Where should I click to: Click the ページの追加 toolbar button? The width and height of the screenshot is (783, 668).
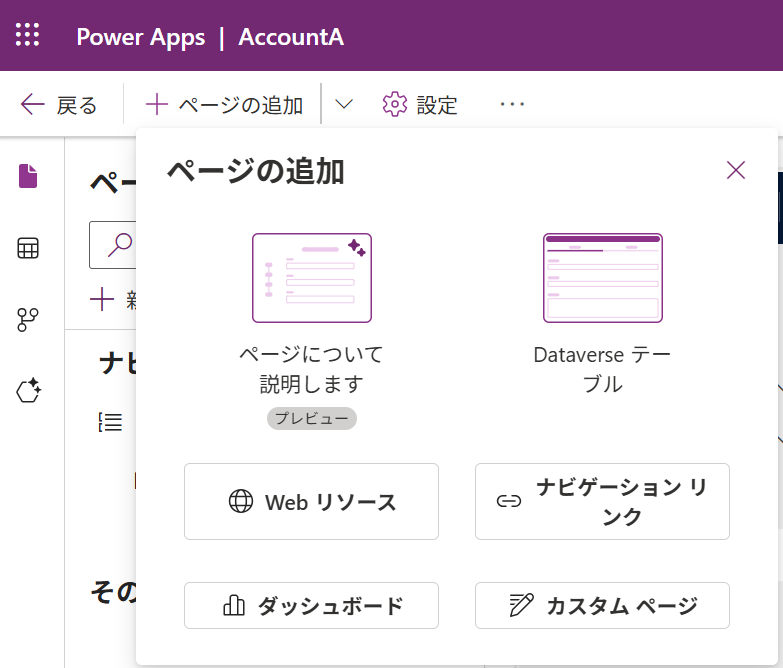pyautogui.click(x=224, y=105)
